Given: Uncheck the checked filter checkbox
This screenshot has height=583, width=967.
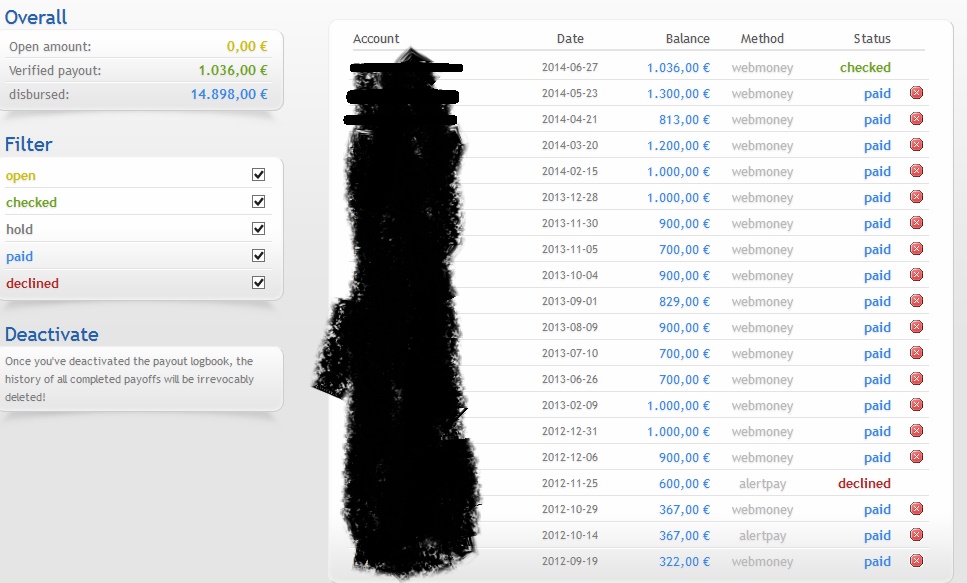Looking at the screenshot, I should pyautogui.click(x=258, y=202).
